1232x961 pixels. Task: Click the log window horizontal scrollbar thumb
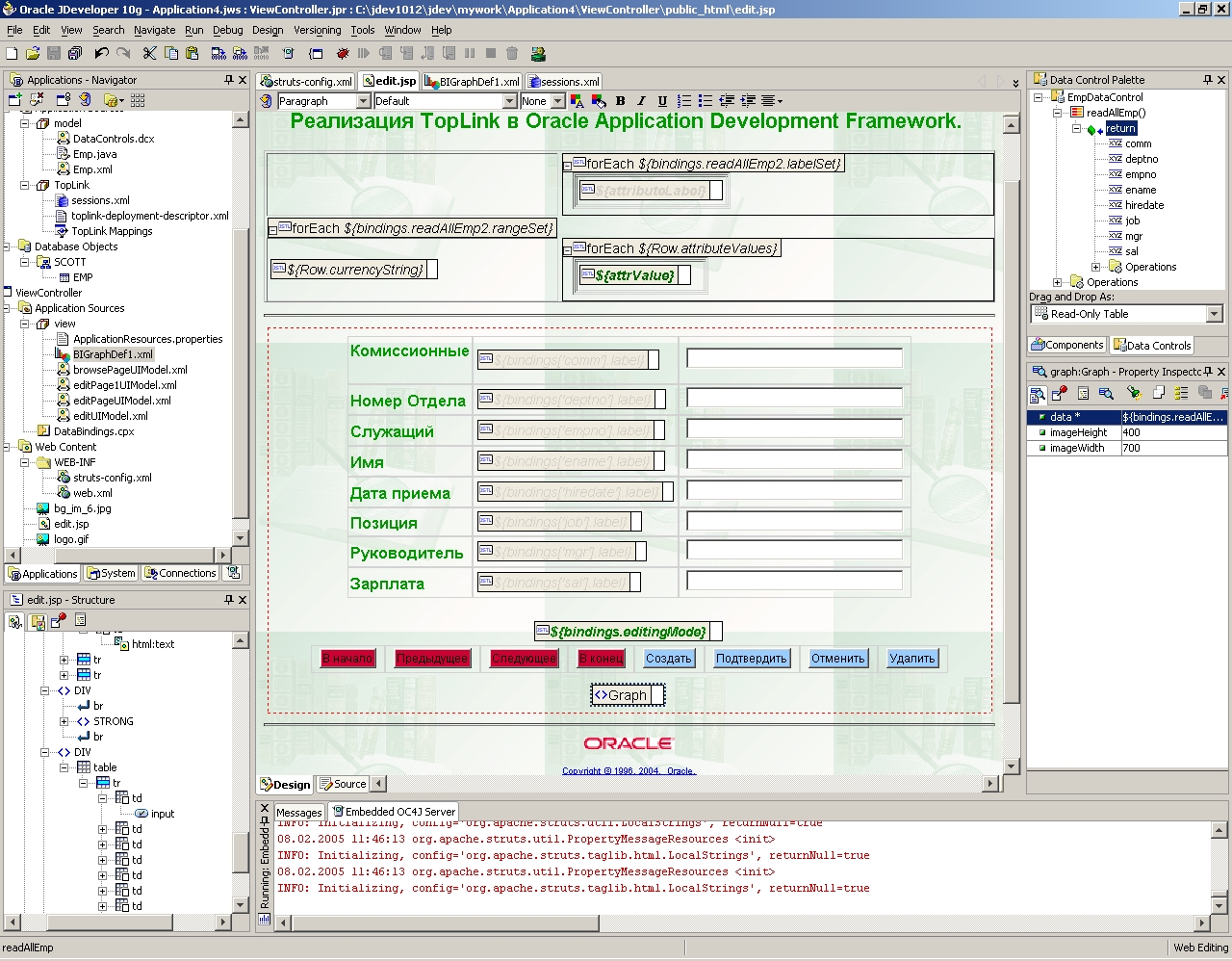(x=447, y=923)
